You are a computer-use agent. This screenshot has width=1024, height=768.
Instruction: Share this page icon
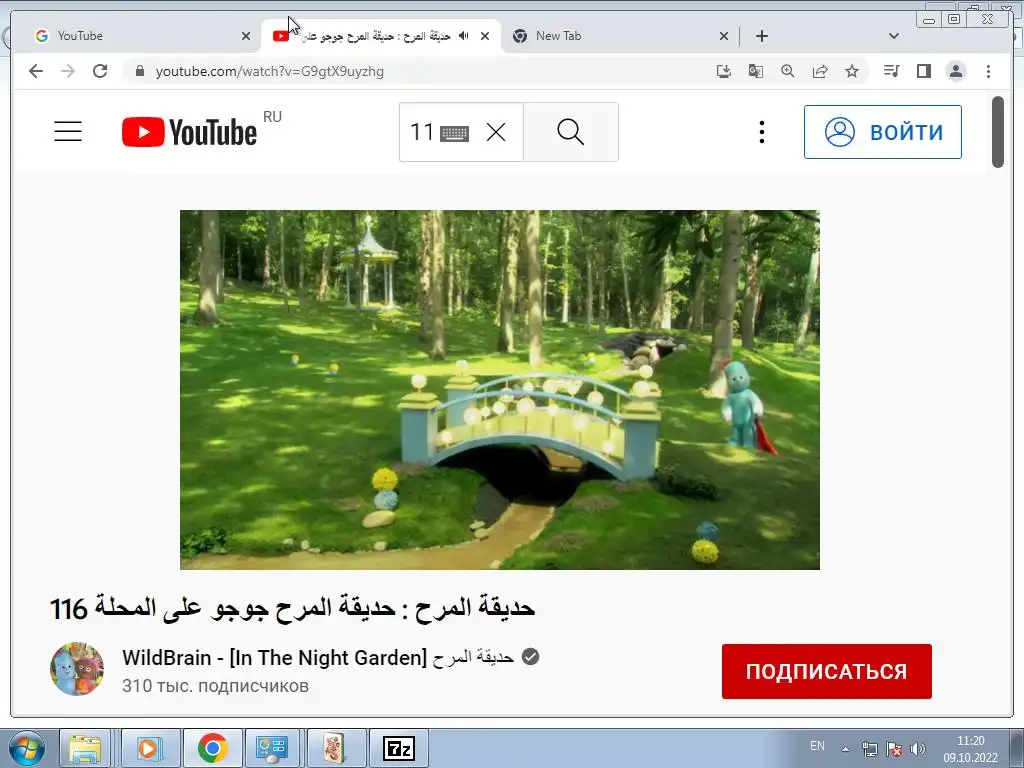tap(820, 71)
